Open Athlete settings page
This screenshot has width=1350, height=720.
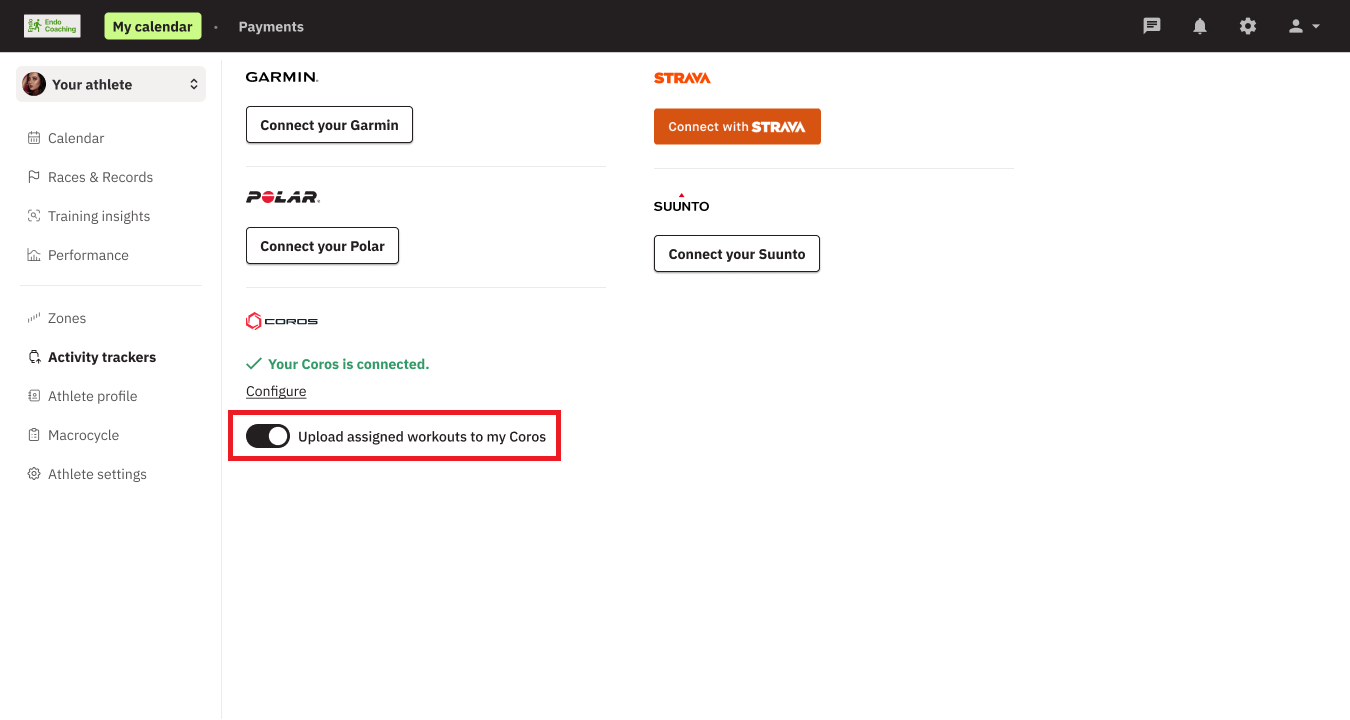97,474
